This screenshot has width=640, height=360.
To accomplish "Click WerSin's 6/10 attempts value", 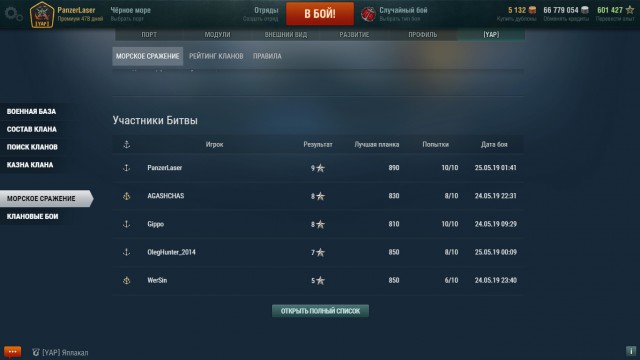I will click(x=451, y=280).
